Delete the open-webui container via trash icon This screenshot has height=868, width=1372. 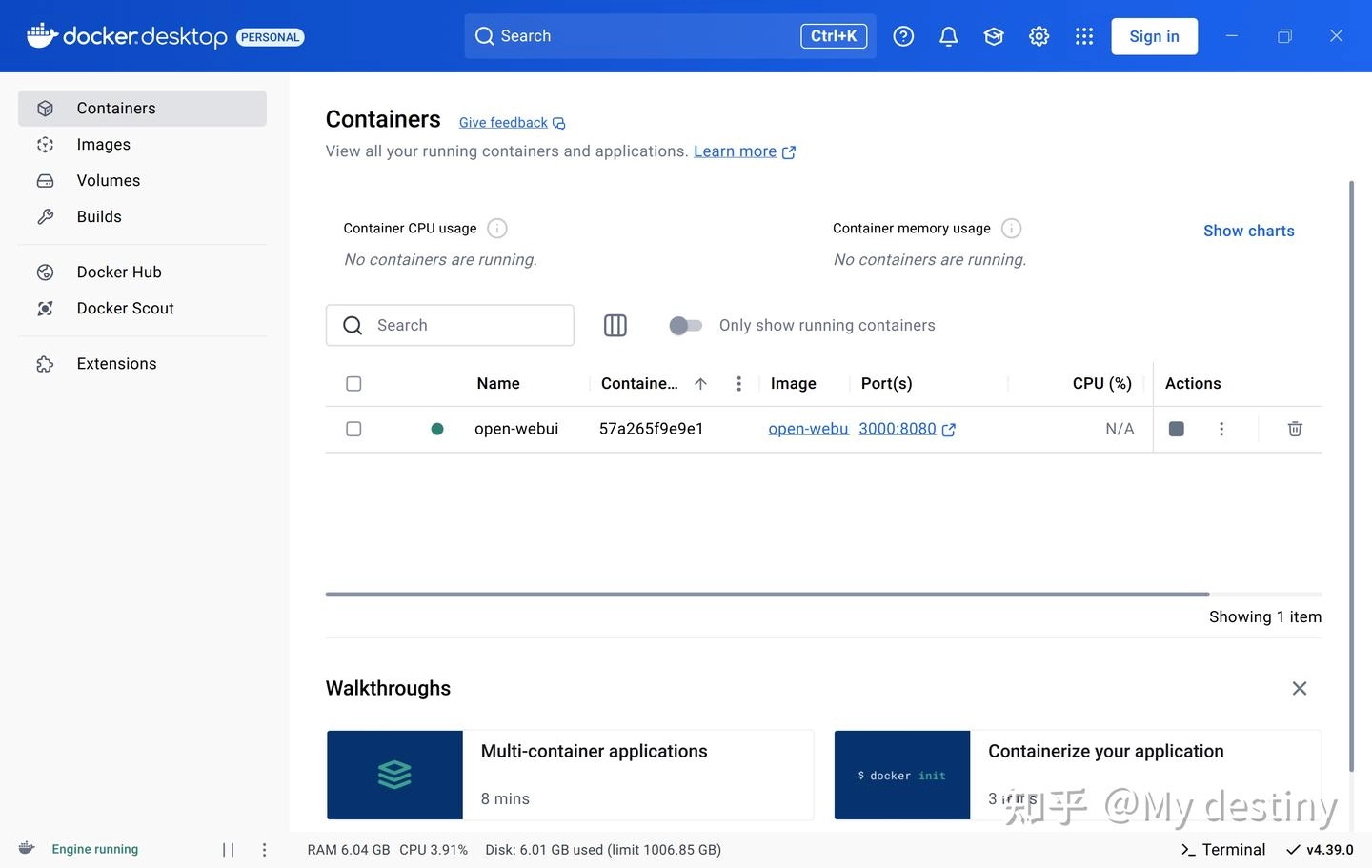1294,429
